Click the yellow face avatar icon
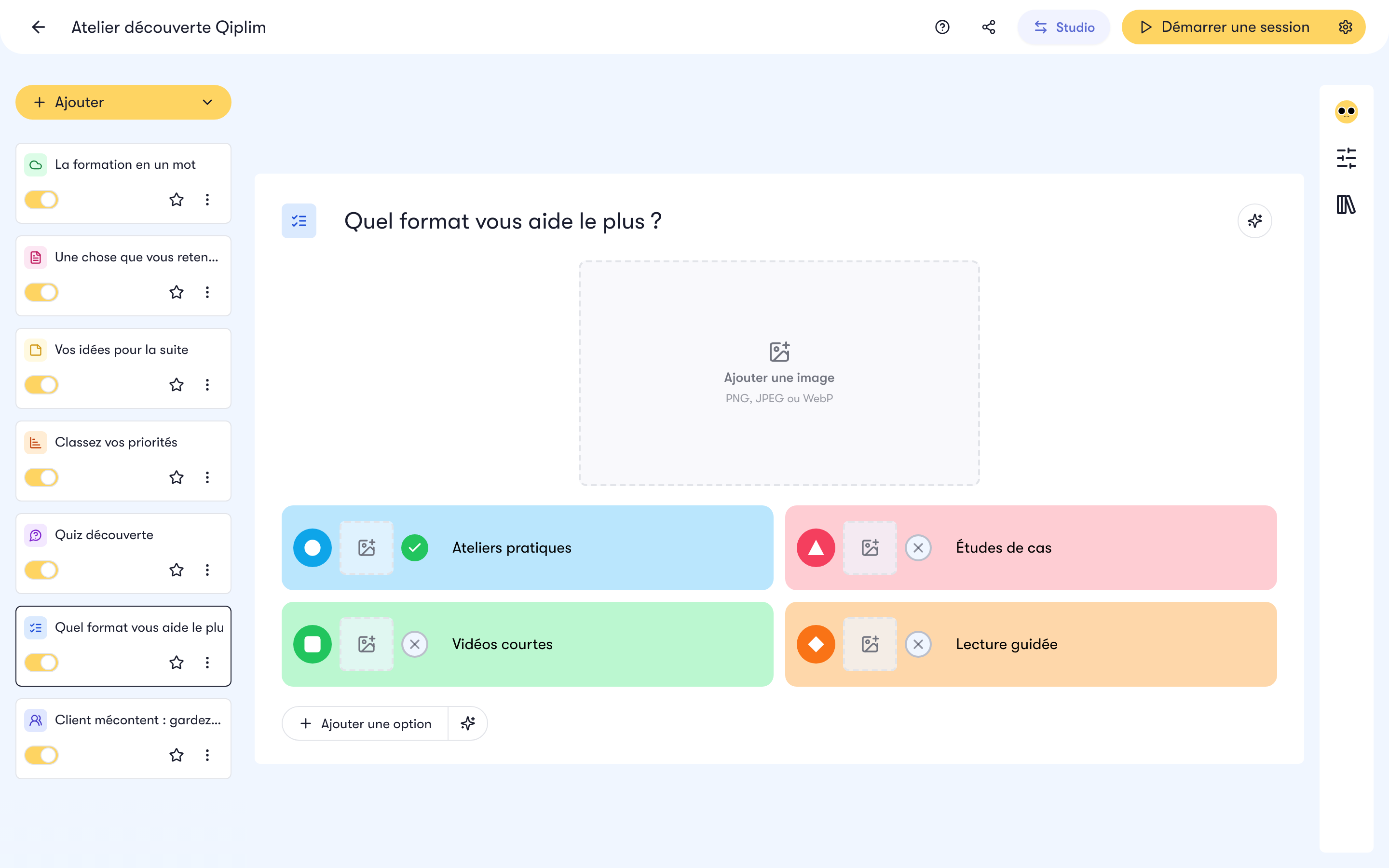This screenshot has height=868, width=1389. click(1346, 111)
